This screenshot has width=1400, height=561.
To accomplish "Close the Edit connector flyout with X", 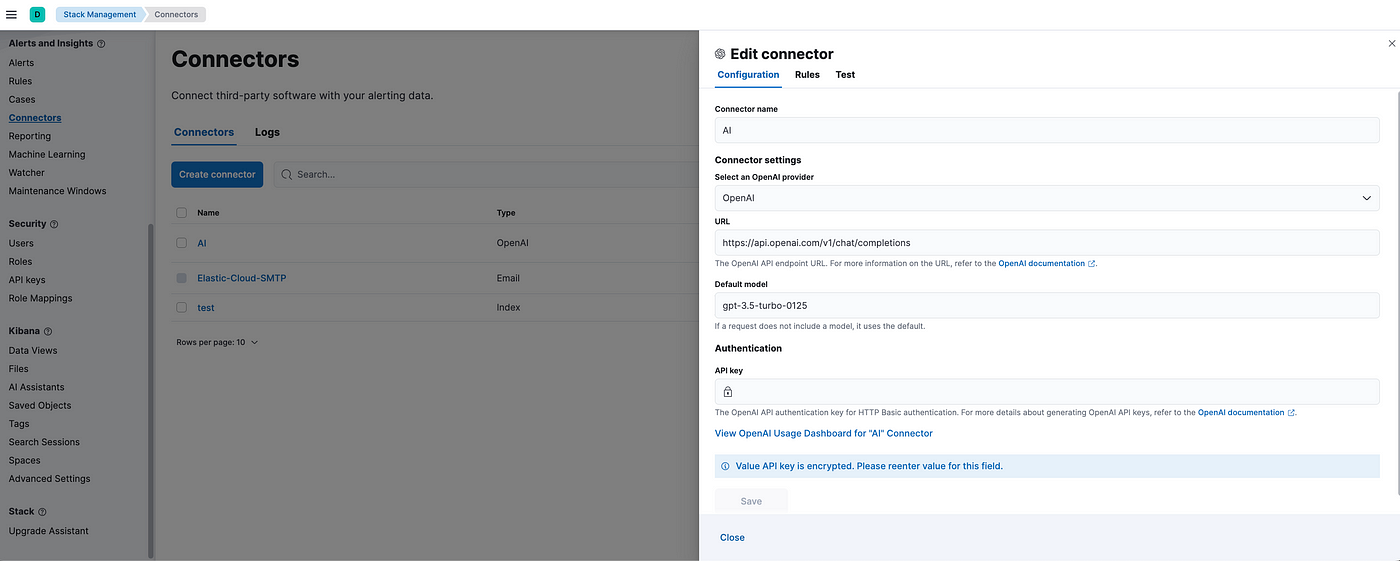I will (x=1391, y=44).
